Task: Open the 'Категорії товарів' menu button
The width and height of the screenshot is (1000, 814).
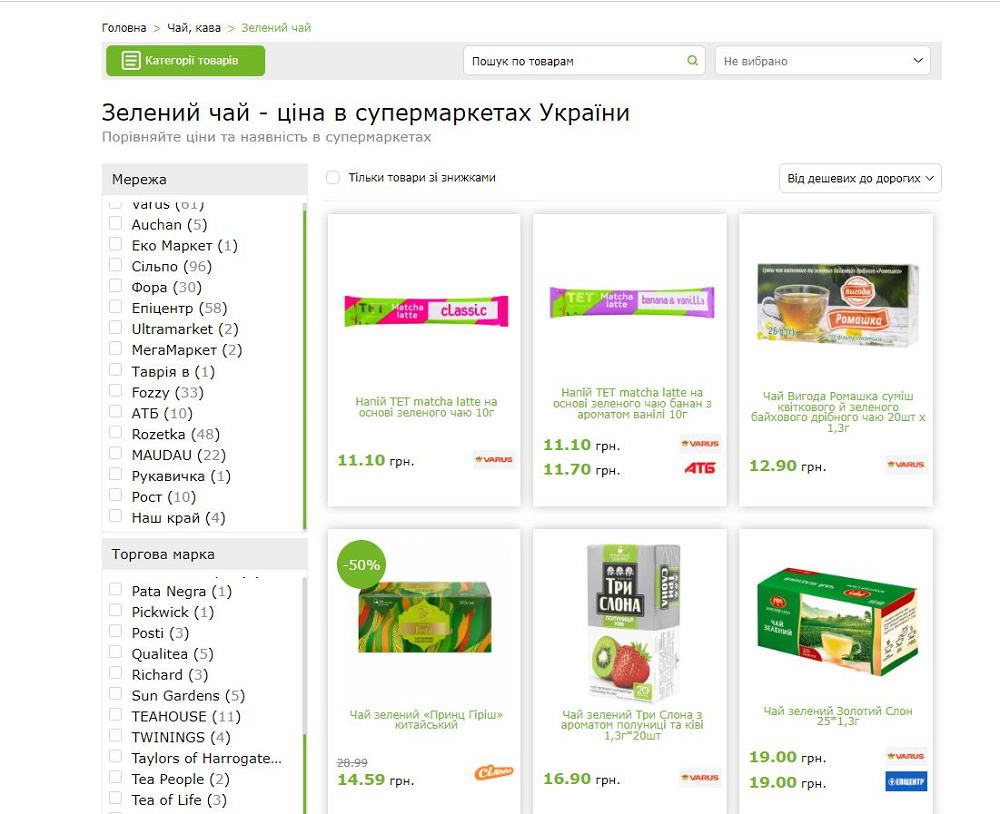Action: [186, 61]
